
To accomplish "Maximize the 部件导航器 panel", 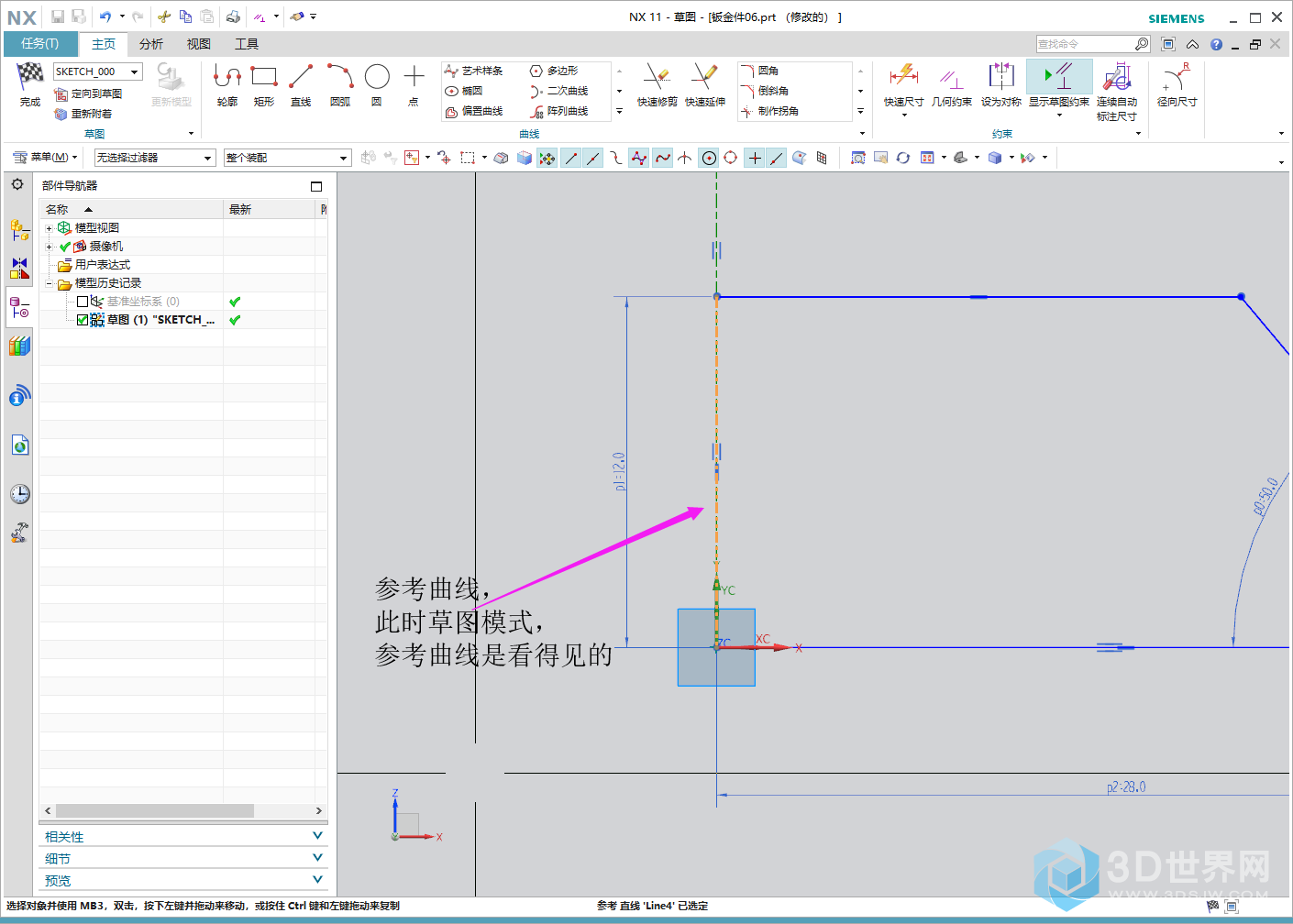I will click(316, 186).
